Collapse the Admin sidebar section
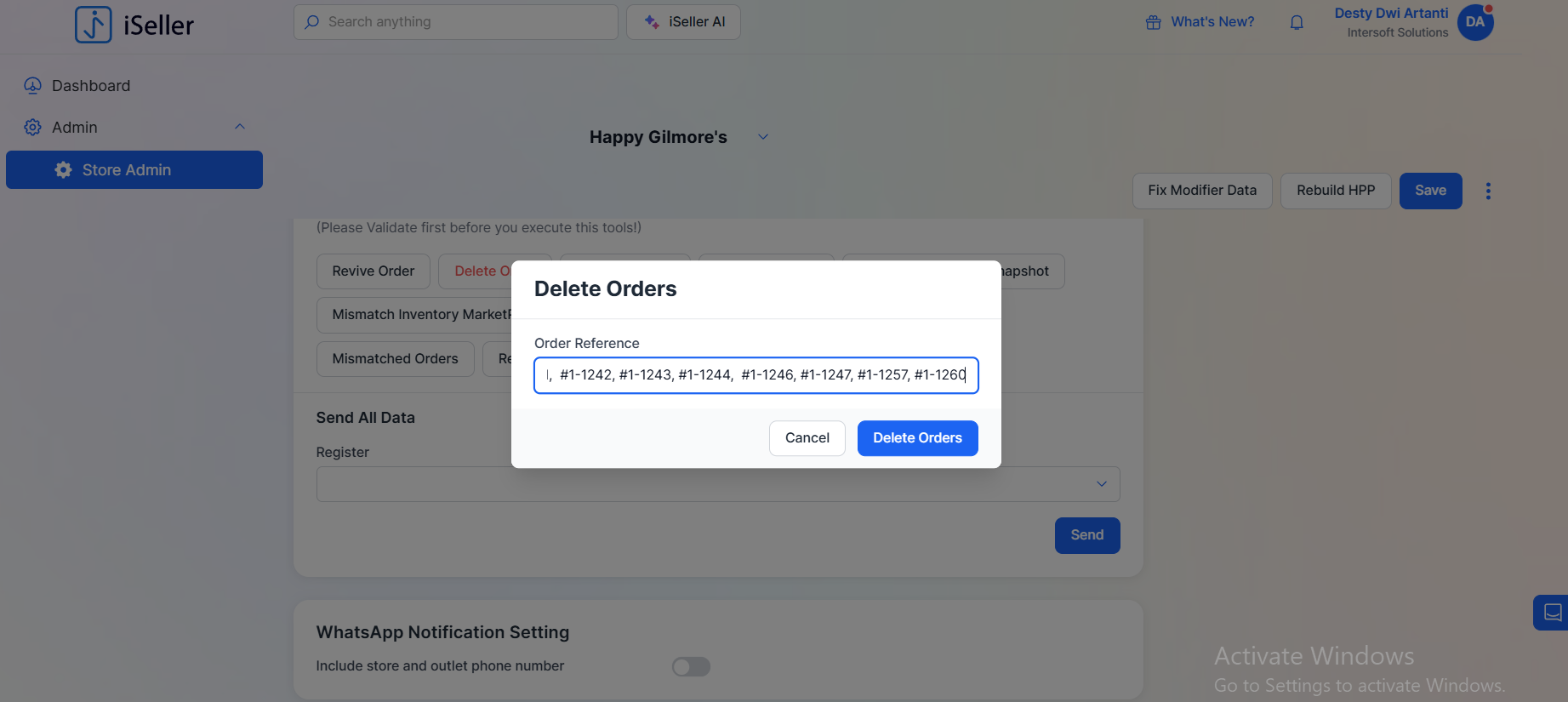Image resolution: width=1568 pixels, height=702 pixels. (x=240, y=127)
